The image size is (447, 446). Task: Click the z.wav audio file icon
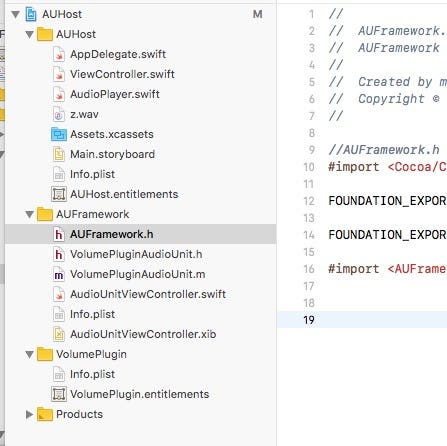59,114
